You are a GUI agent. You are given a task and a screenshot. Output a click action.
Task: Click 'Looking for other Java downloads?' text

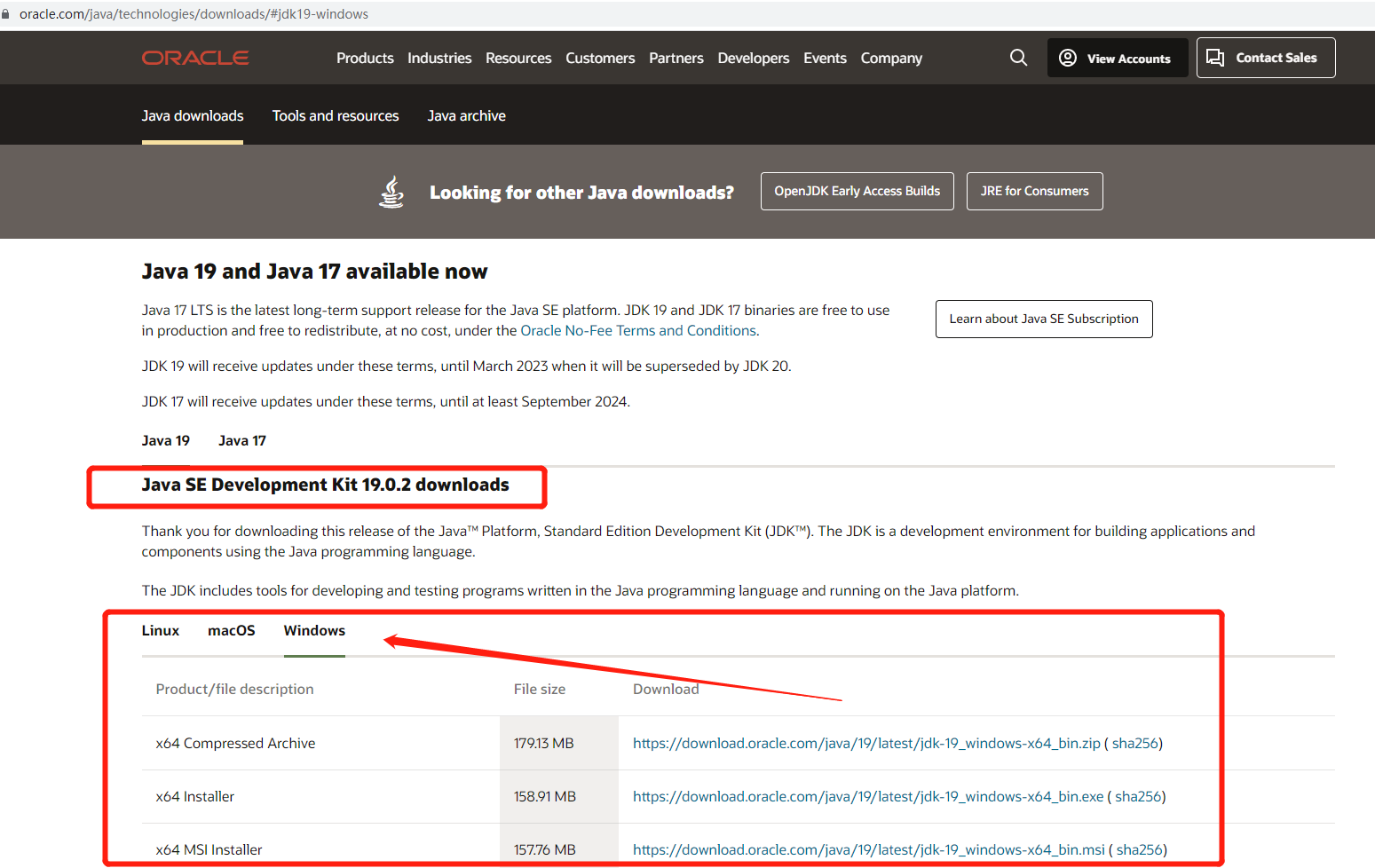(581, 193)
